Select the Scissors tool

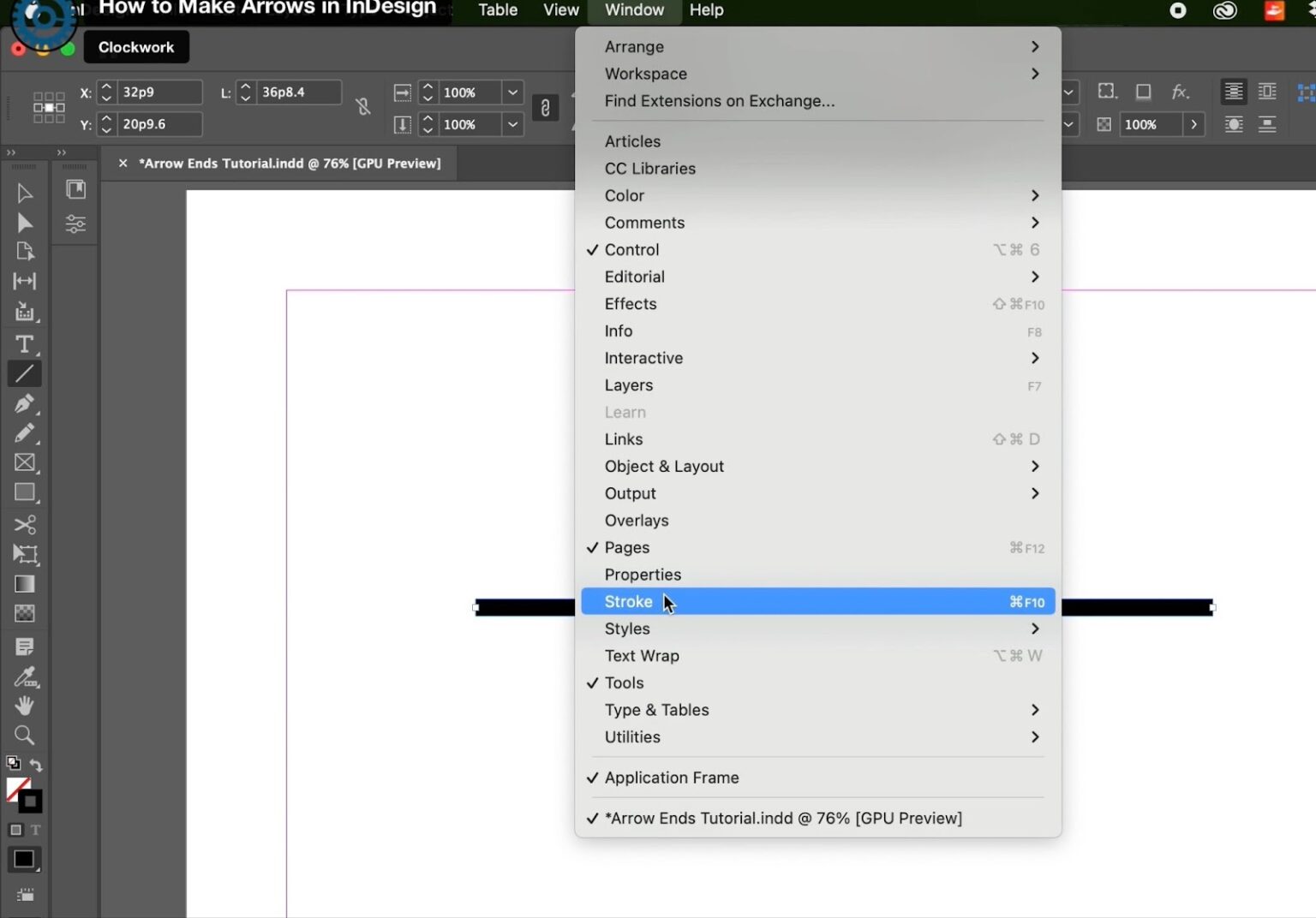pos(24,524)
